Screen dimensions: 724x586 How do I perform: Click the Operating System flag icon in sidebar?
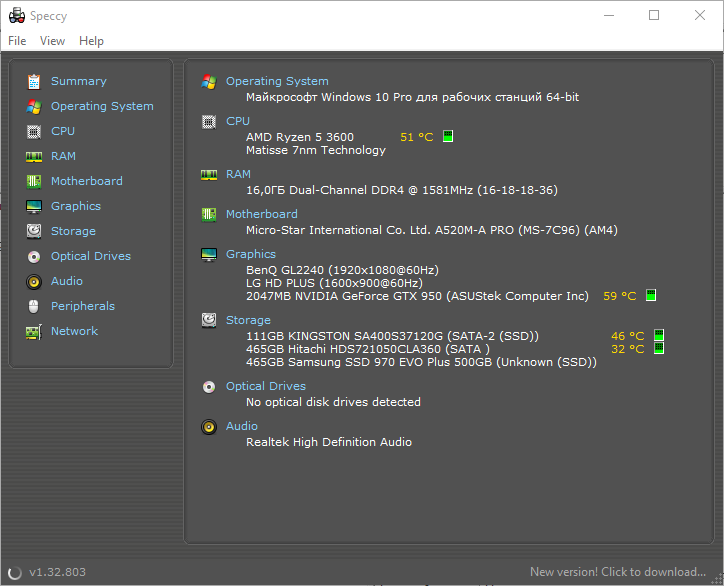pyautogui.click(x=34, y=106)
